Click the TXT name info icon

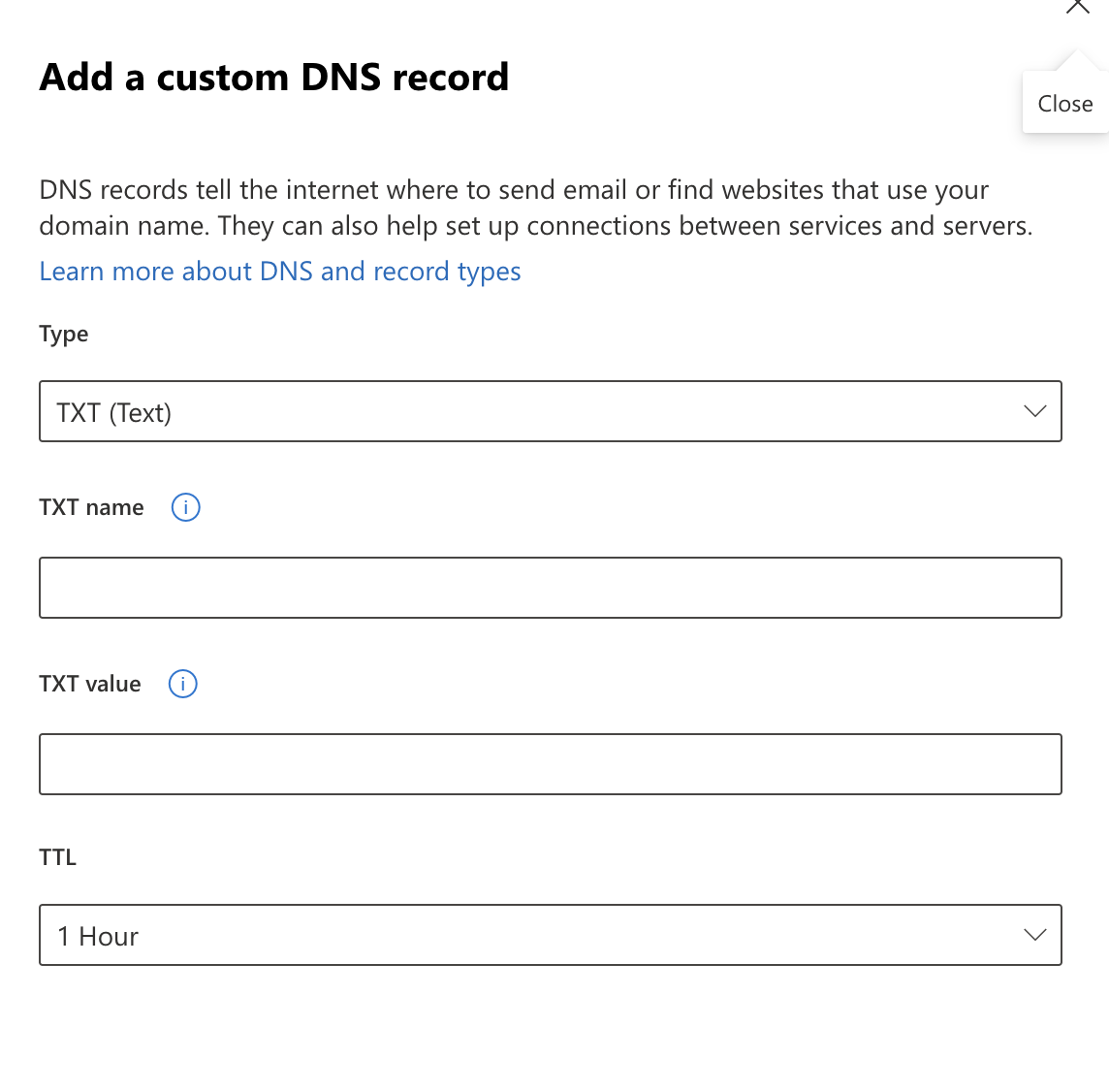pyautogui.click(x=185, y=507)
